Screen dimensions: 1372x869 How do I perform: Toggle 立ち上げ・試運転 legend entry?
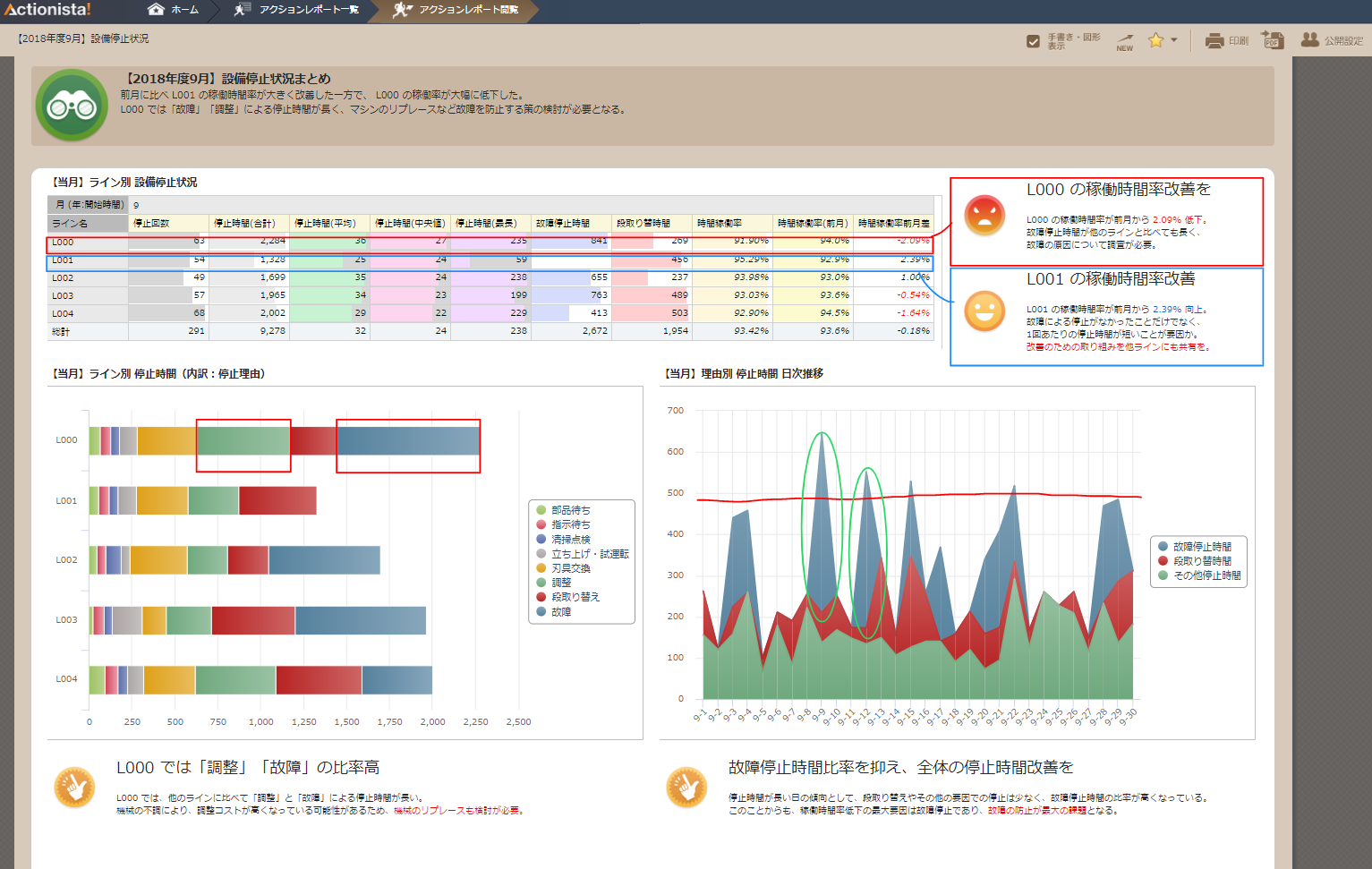click(583, 554)
